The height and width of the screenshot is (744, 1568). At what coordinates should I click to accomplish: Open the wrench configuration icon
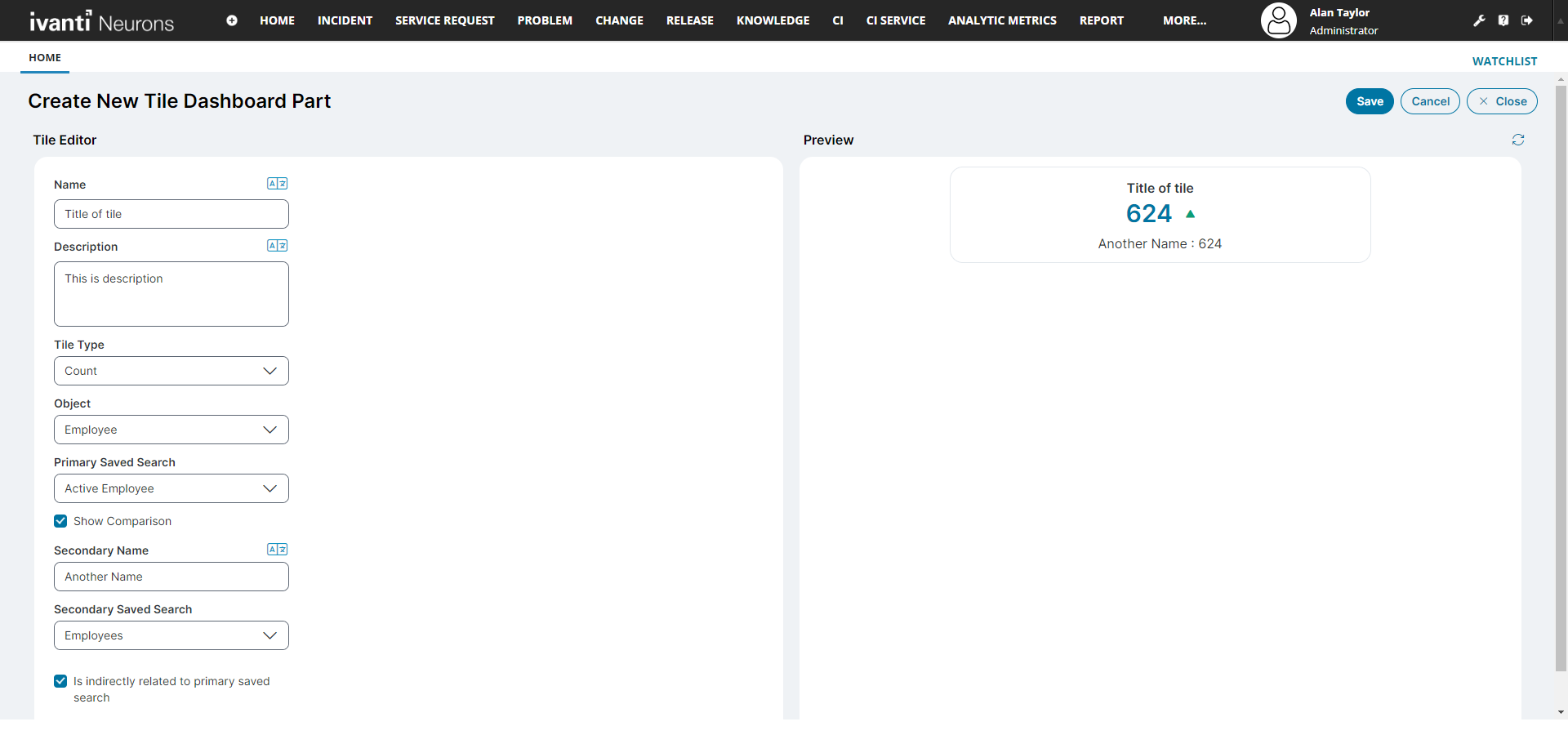[x=1479, y=20]
